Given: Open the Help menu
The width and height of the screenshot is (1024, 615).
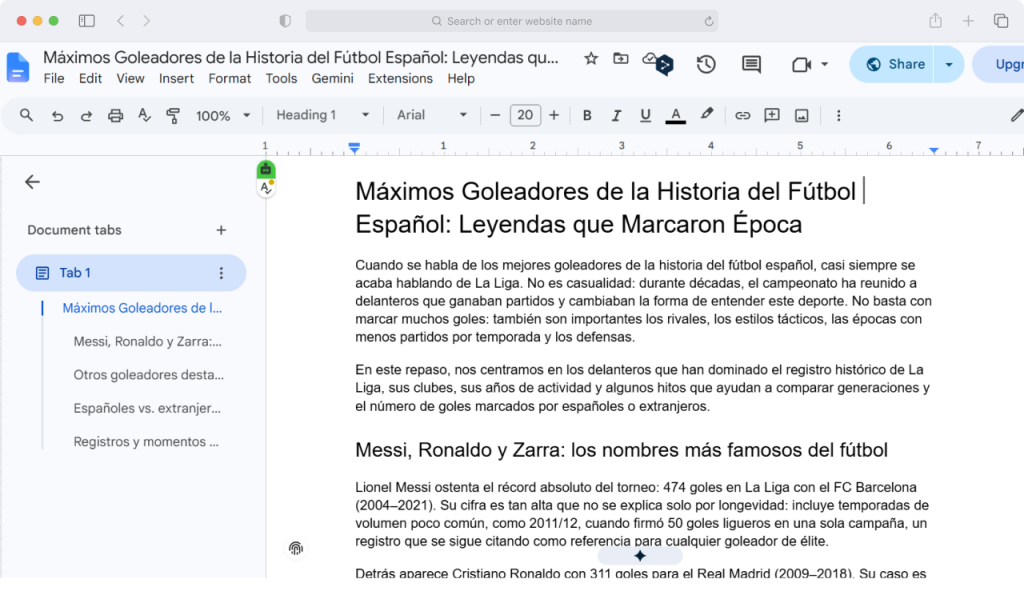Looking at the screenshot, I should coord(460,78).
